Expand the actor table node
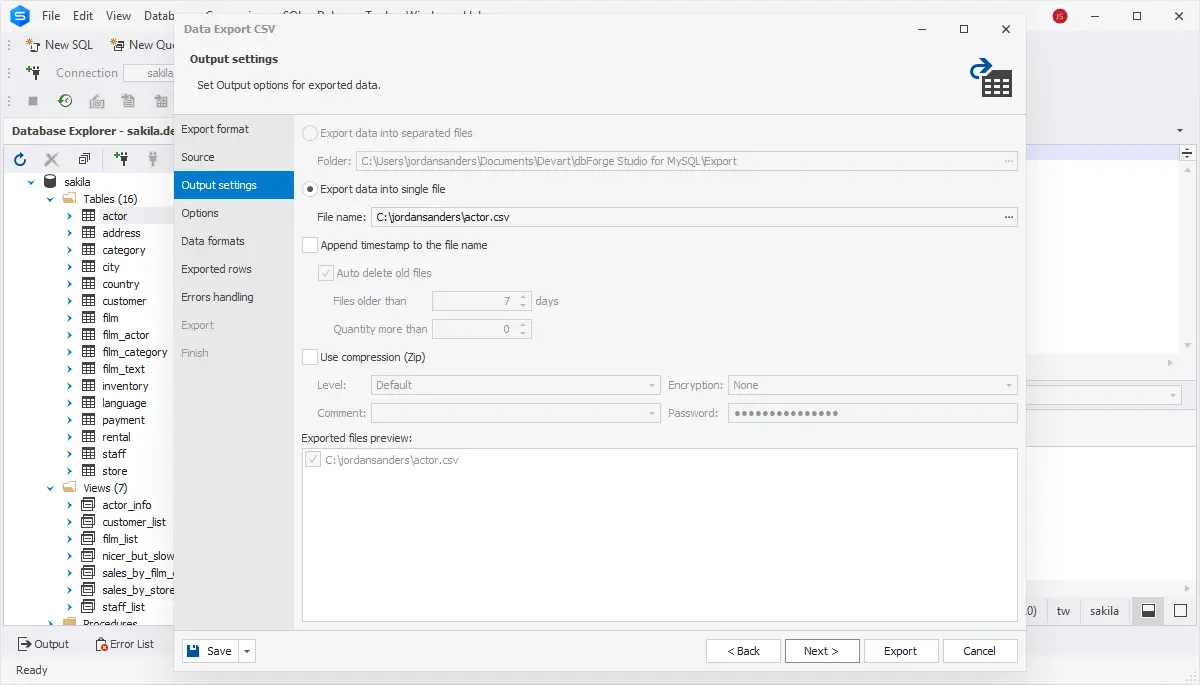The image size is (1200, 685). pos(70,216)
